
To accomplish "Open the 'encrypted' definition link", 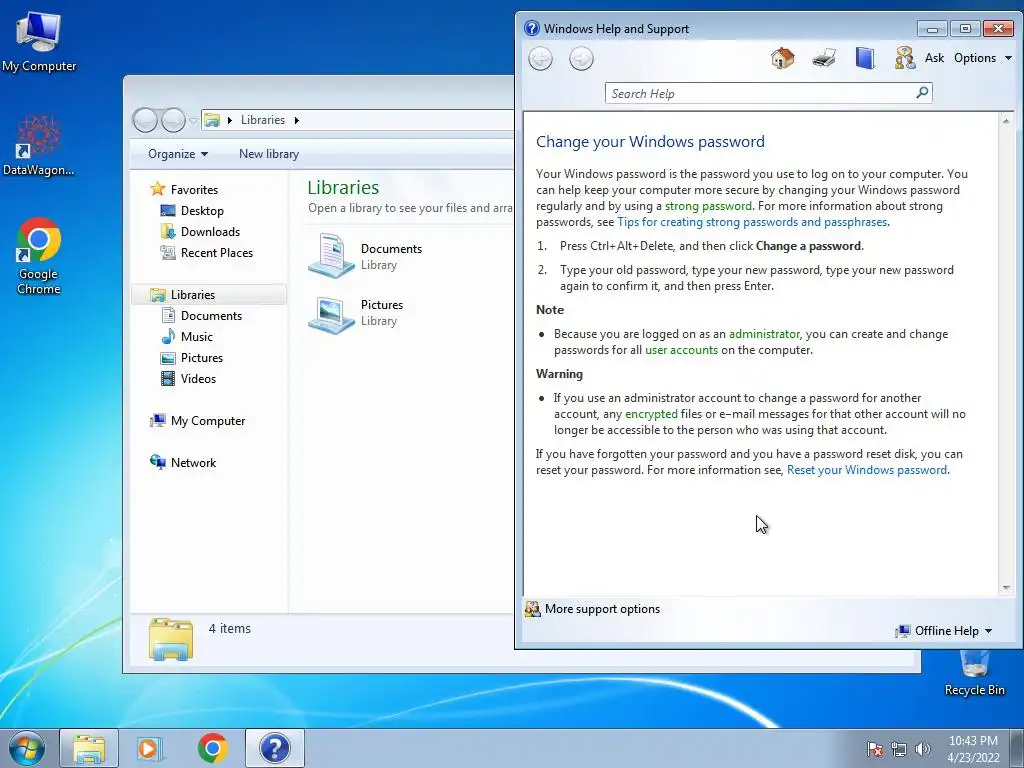I will pos(651,414).
